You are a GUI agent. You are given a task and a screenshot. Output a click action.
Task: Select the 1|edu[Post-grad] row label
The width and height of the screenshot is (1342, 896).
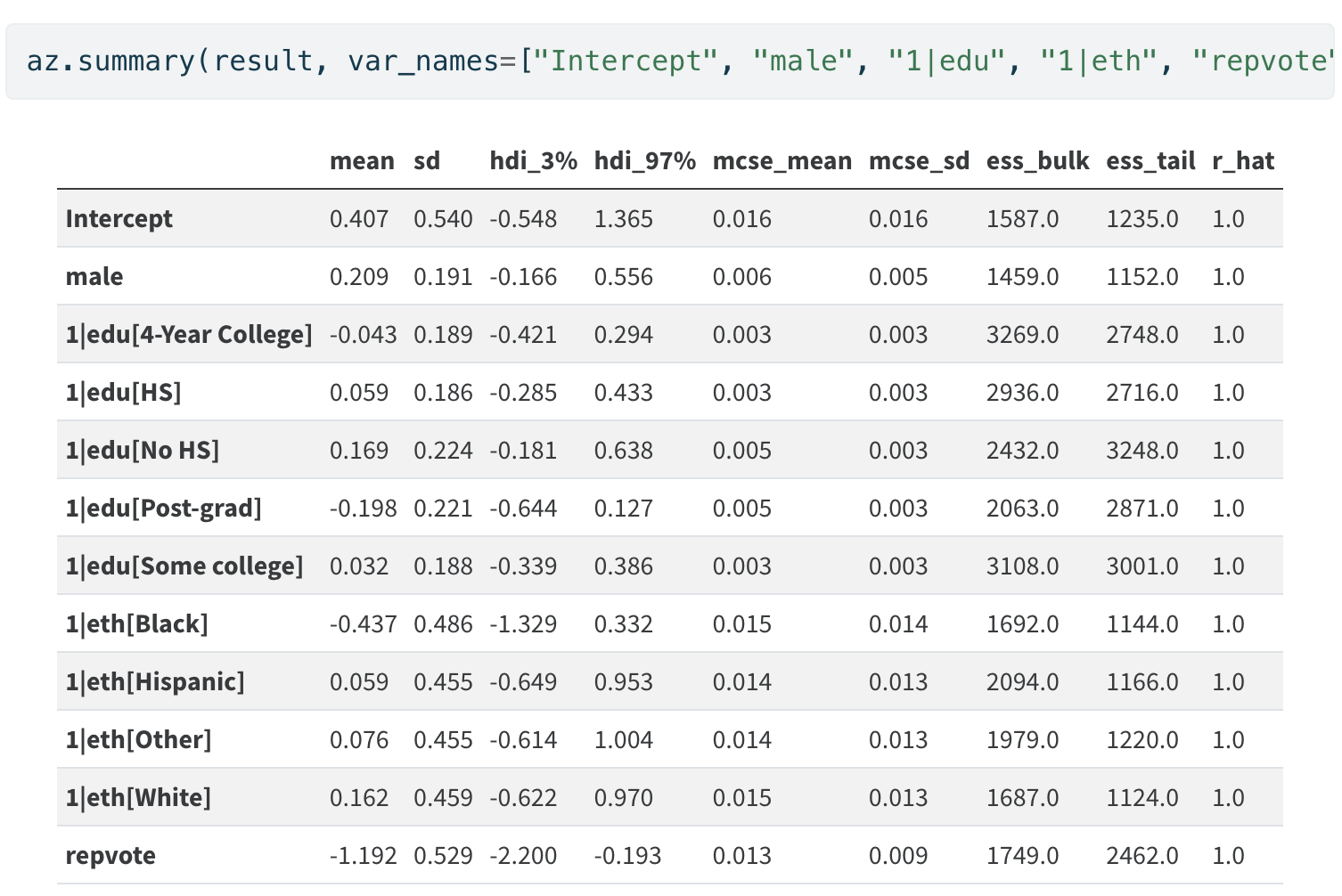point(164,509)
